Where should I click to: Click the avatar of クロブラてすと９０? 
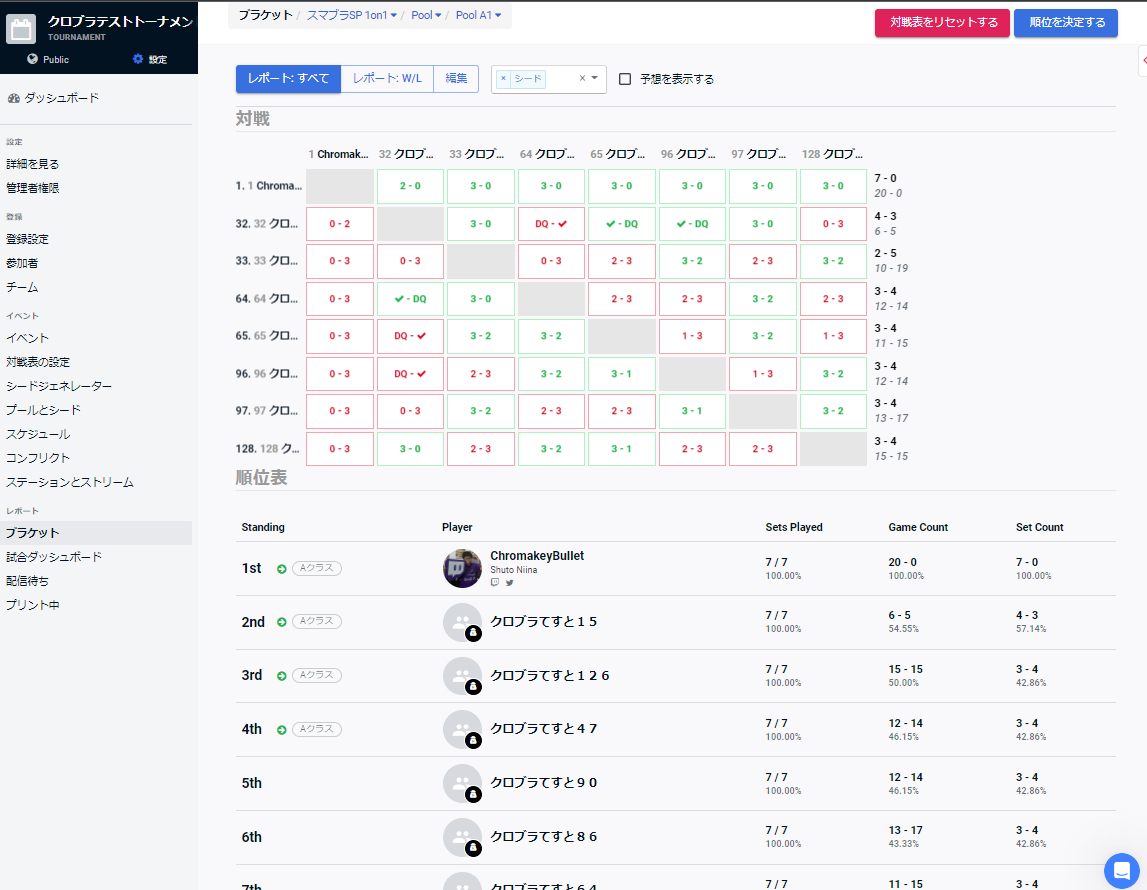pos(462,783)
